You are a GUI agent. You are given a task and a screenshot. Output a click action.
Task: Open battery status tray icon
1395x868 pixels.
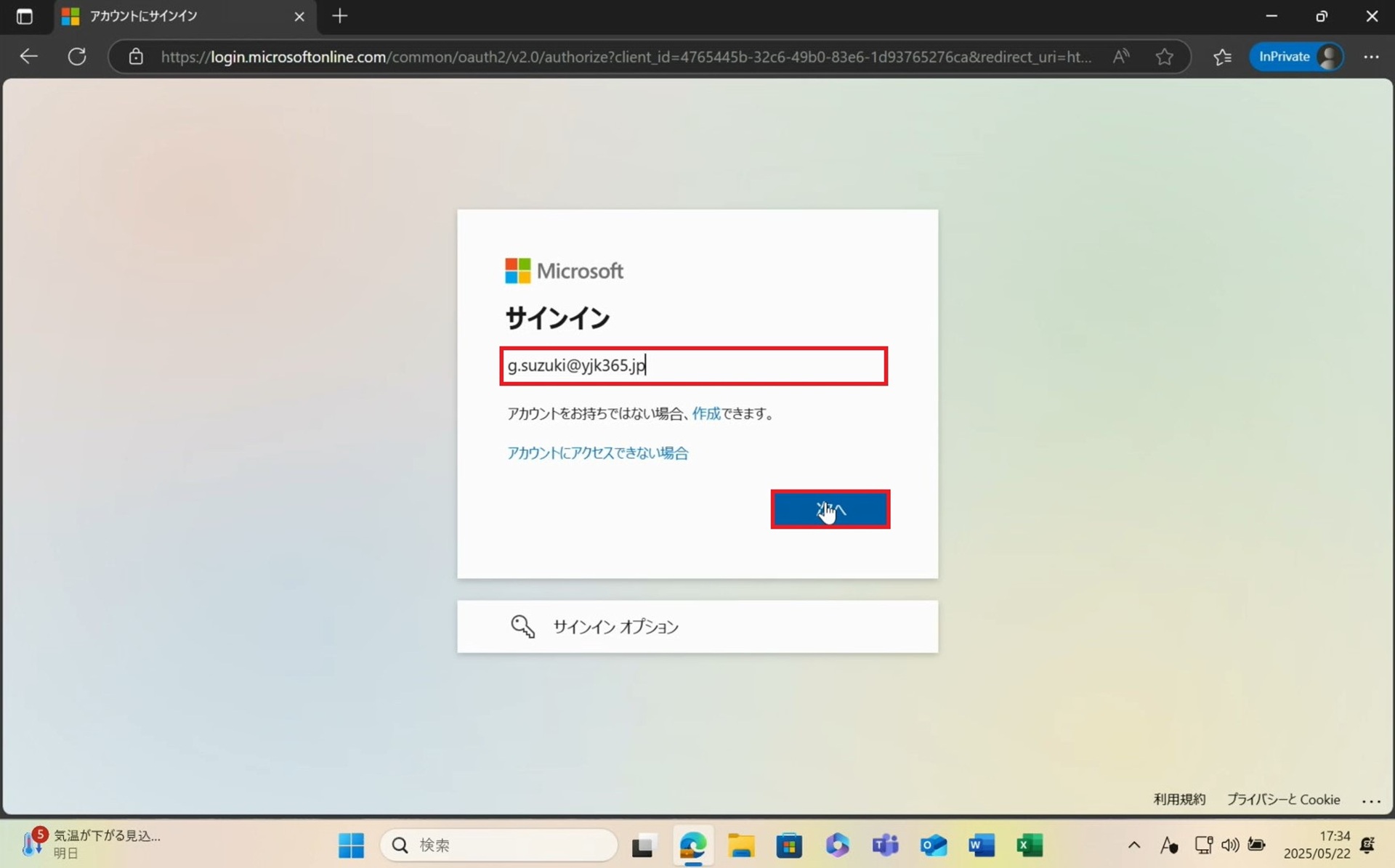1256,845
